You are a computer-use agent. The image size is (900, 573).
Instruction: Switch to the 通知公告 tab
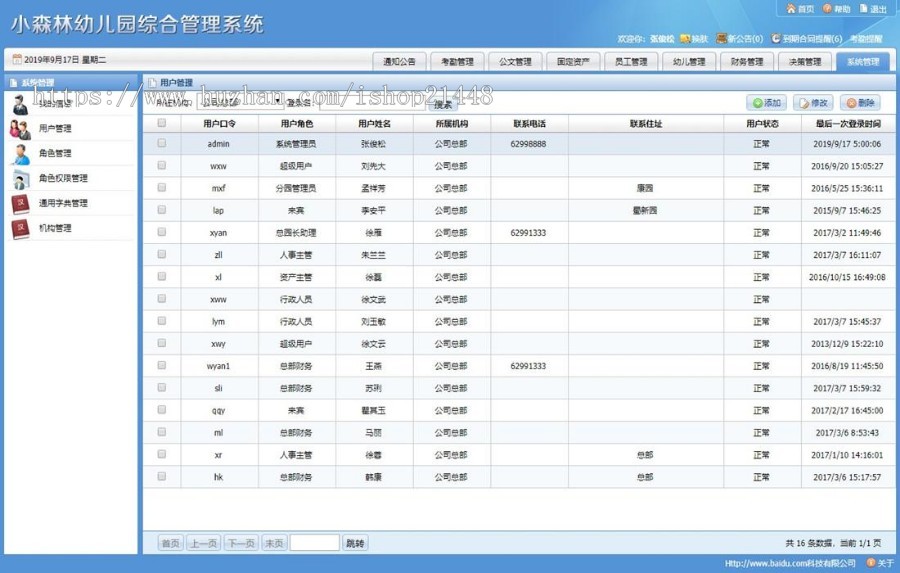tap(399, 61)
